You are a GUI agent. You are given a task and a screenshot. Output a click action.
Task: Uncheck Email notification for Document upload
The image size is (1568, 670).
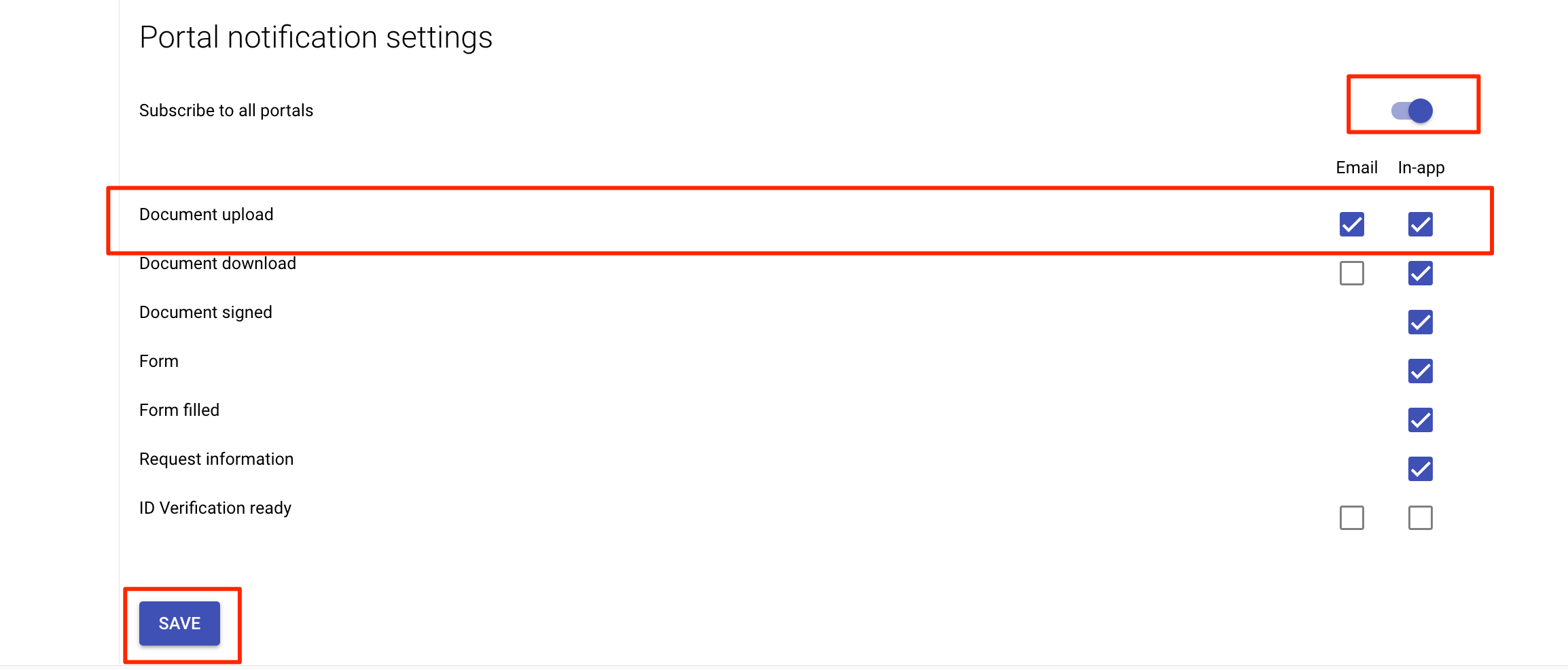tap(1351, 224)
